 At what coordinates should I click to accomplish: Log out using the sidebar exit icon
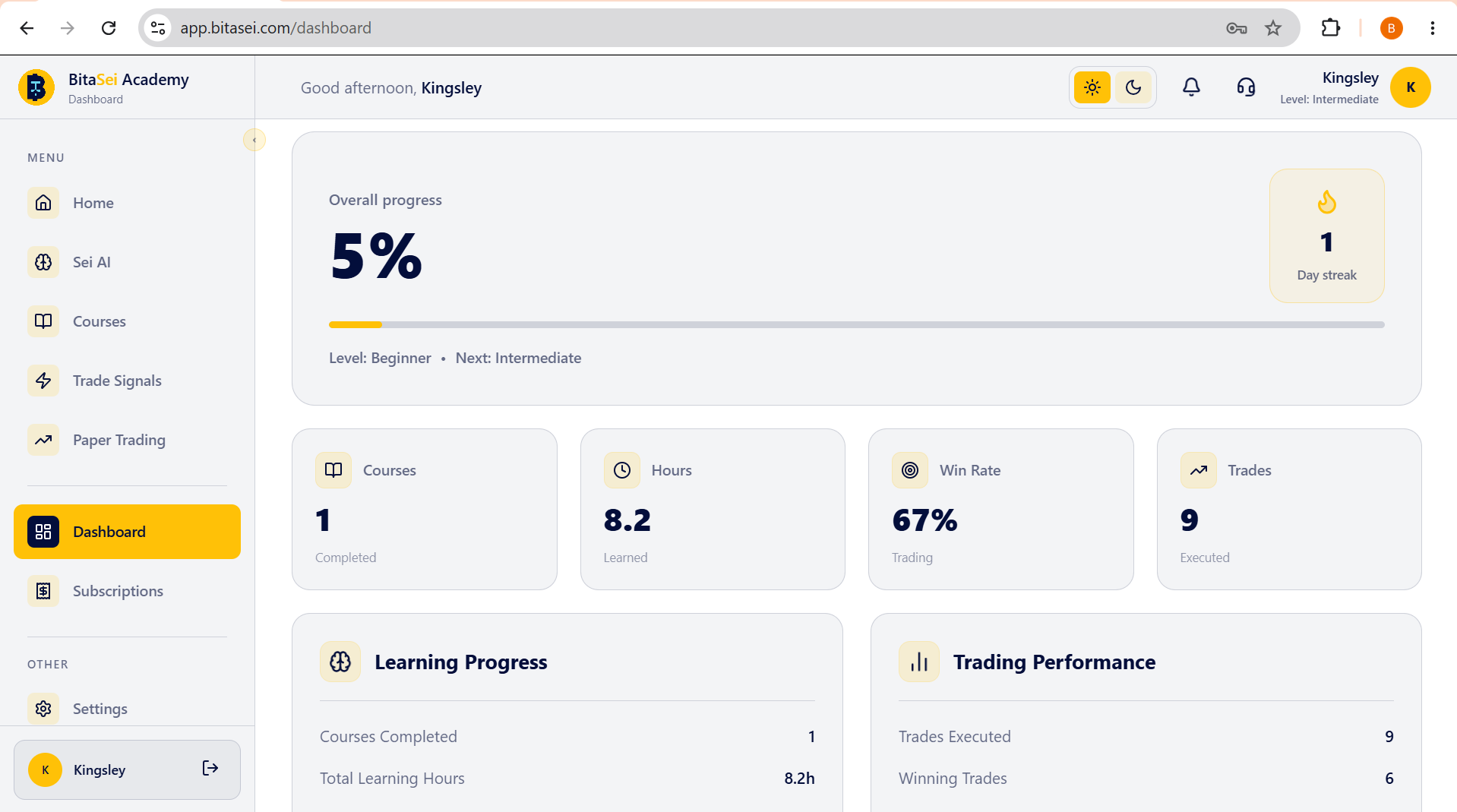click(210, 769)
